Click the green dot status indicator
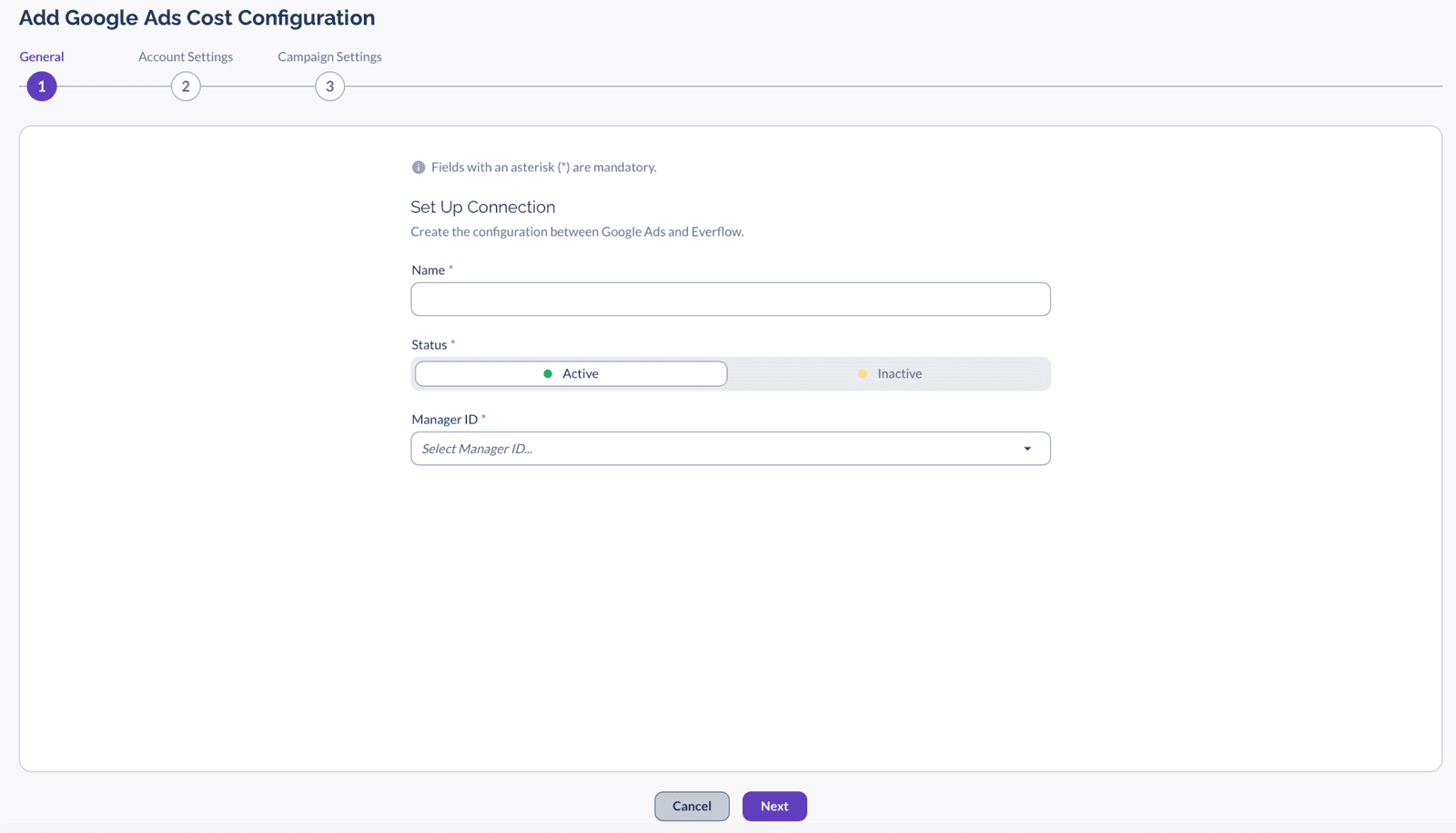This screenshot has width=1456, height=833. [x=548, y=374]
